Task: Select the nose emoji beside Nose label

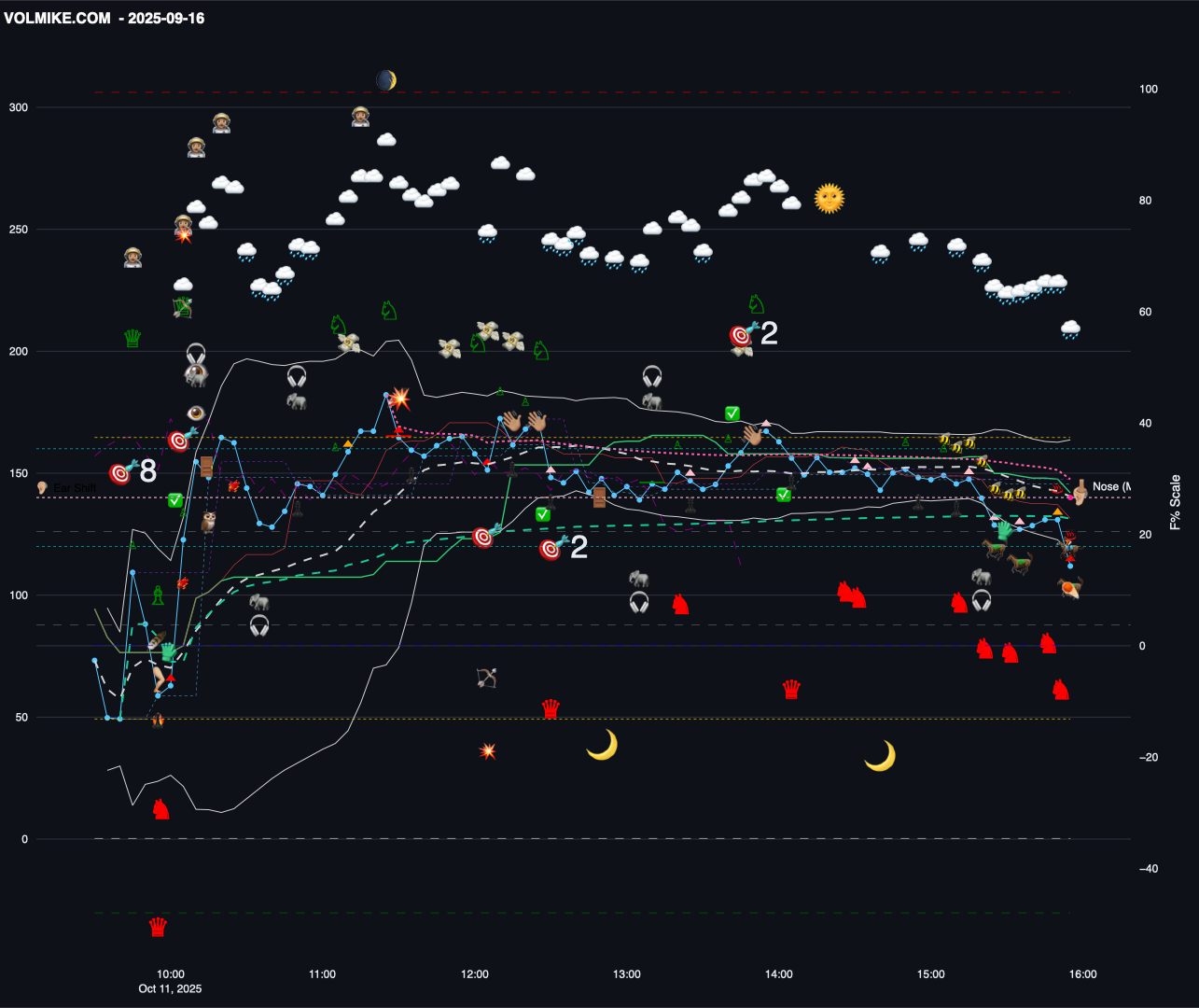Action: point(1079,492)
